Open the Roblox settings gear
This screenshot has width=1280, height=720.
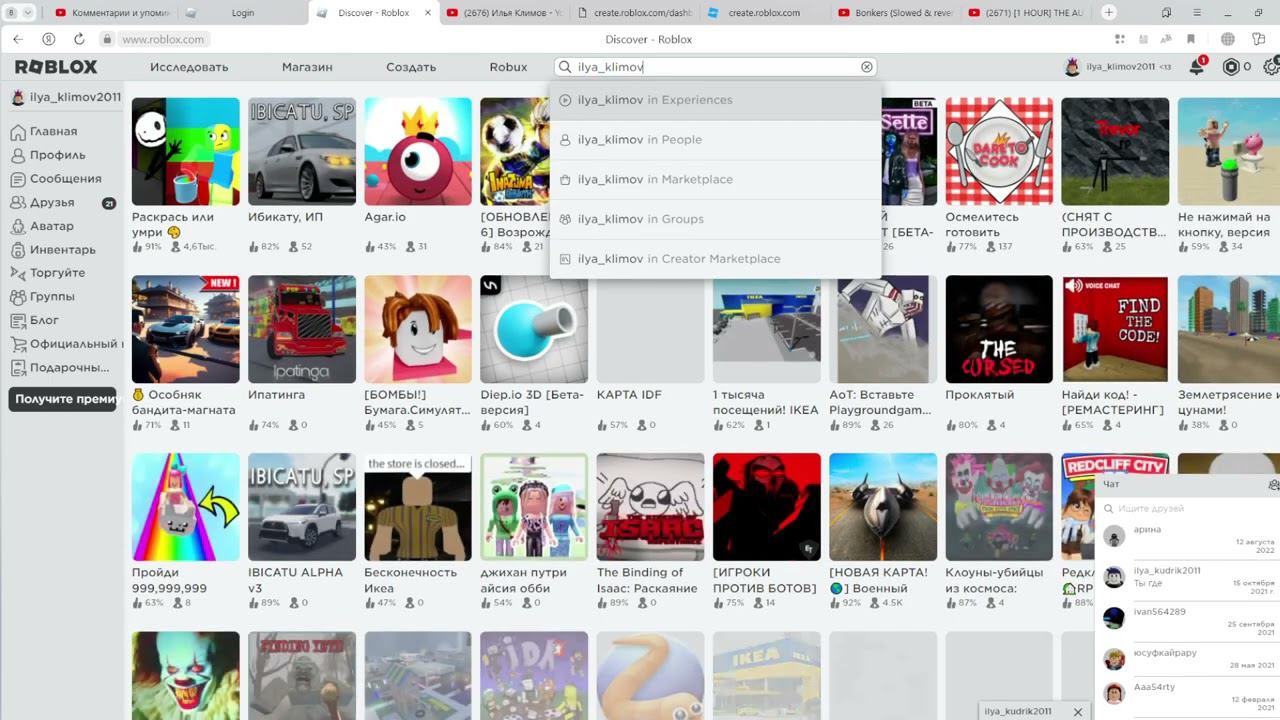(1272, 67)
